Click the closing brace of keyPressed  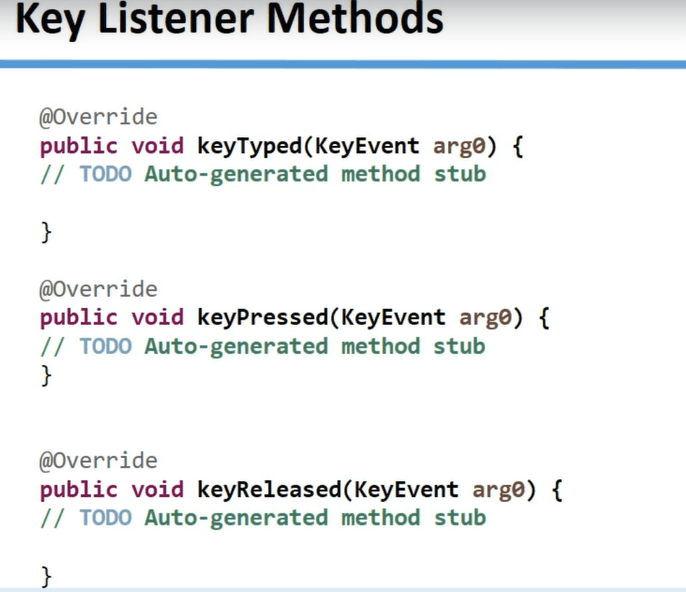point(46,375)
